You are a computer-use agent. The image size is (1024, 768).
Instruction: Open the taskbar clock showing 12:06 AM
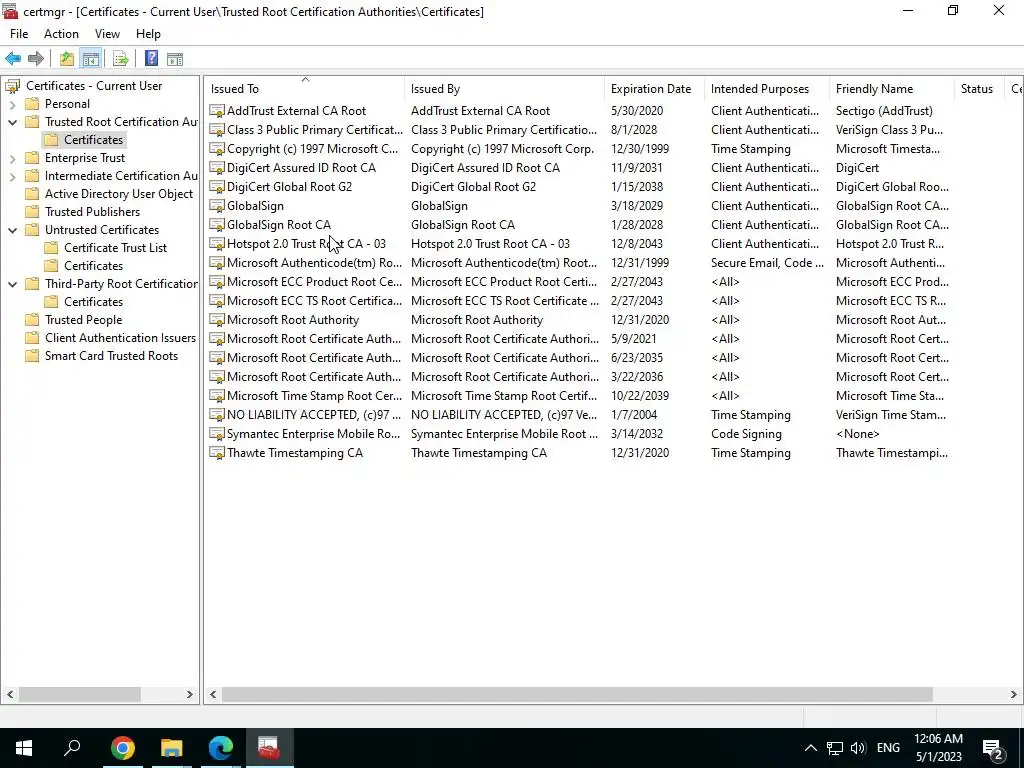(x=938, y=748)
